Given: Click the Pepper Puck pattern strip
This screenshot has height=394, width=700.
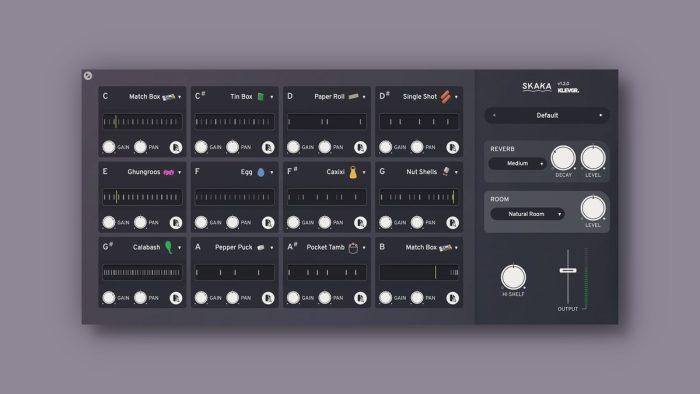Looking at the screenshot, I should coord(234,272).
